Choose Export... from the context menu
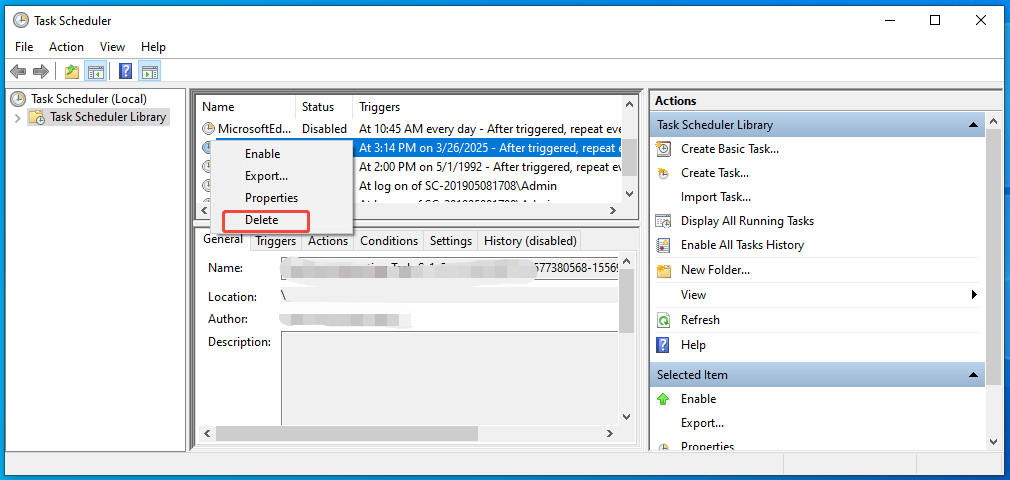This screenshot has width=1010, height=480. click(282, 176)
